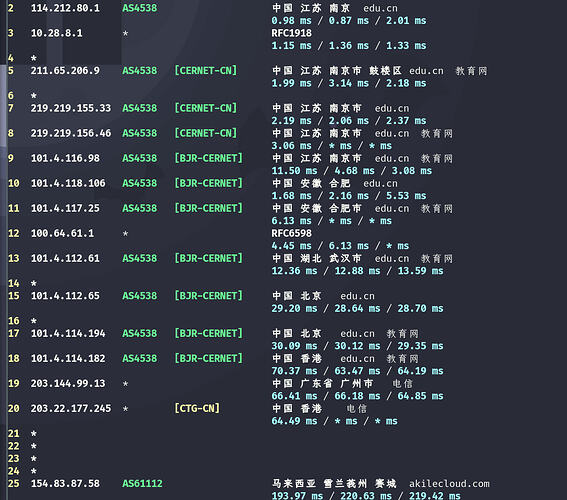Image resolution: width=567 pixels, height=500 pixels.
Task: Click the RFC1918 label
Action: 291,33
